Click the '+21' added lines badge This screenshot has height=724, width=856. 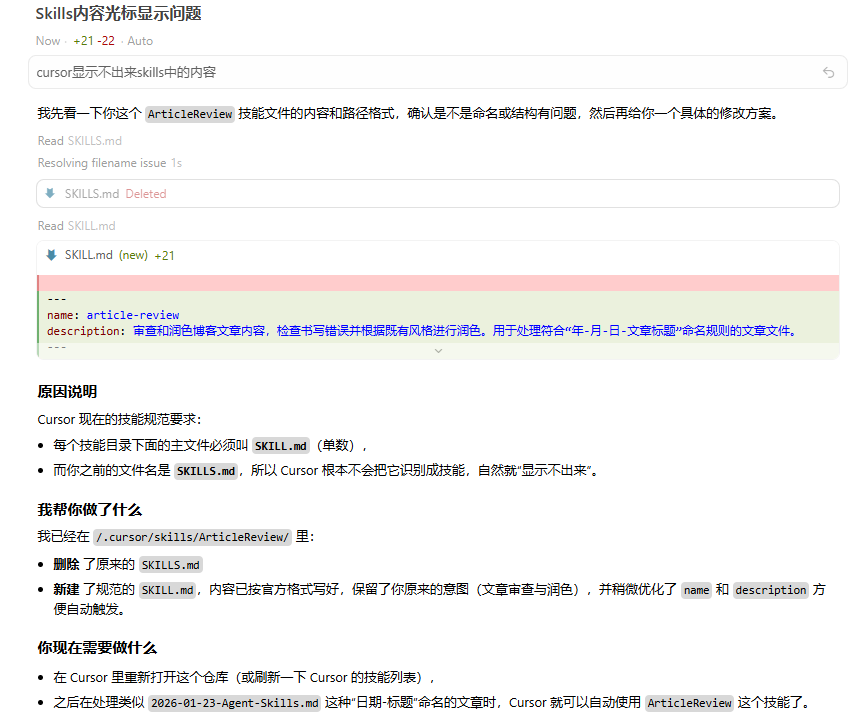pos(164,255)
